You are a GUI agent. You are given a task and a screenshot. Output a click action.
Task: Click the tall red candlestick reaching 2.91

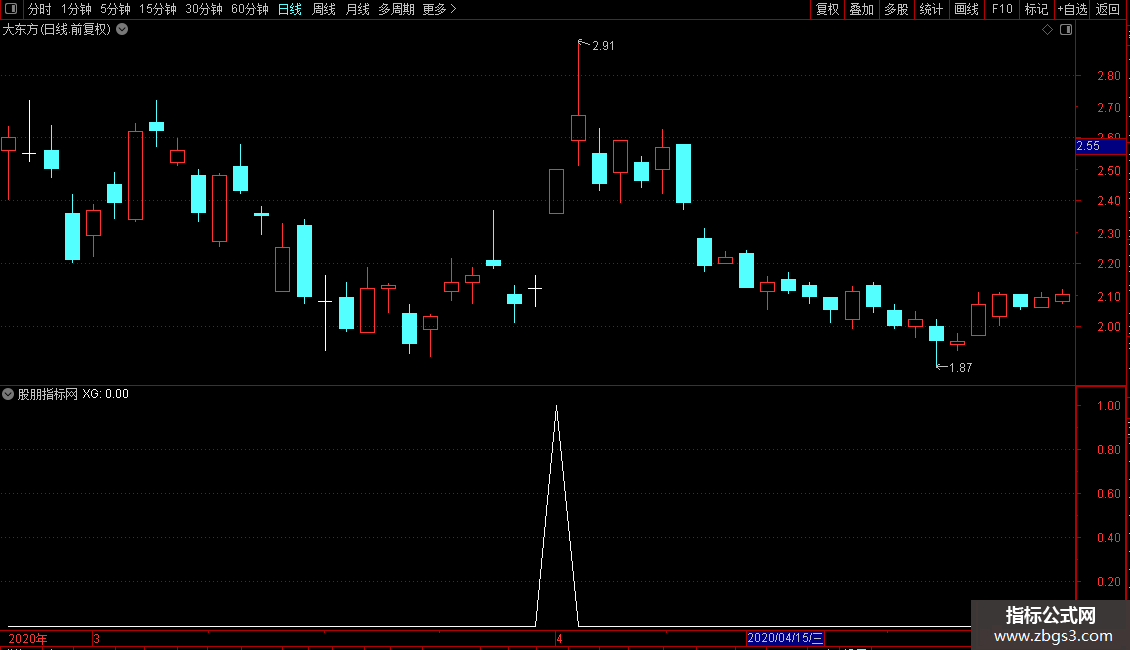pyautogui.click(x=578, y=128)
